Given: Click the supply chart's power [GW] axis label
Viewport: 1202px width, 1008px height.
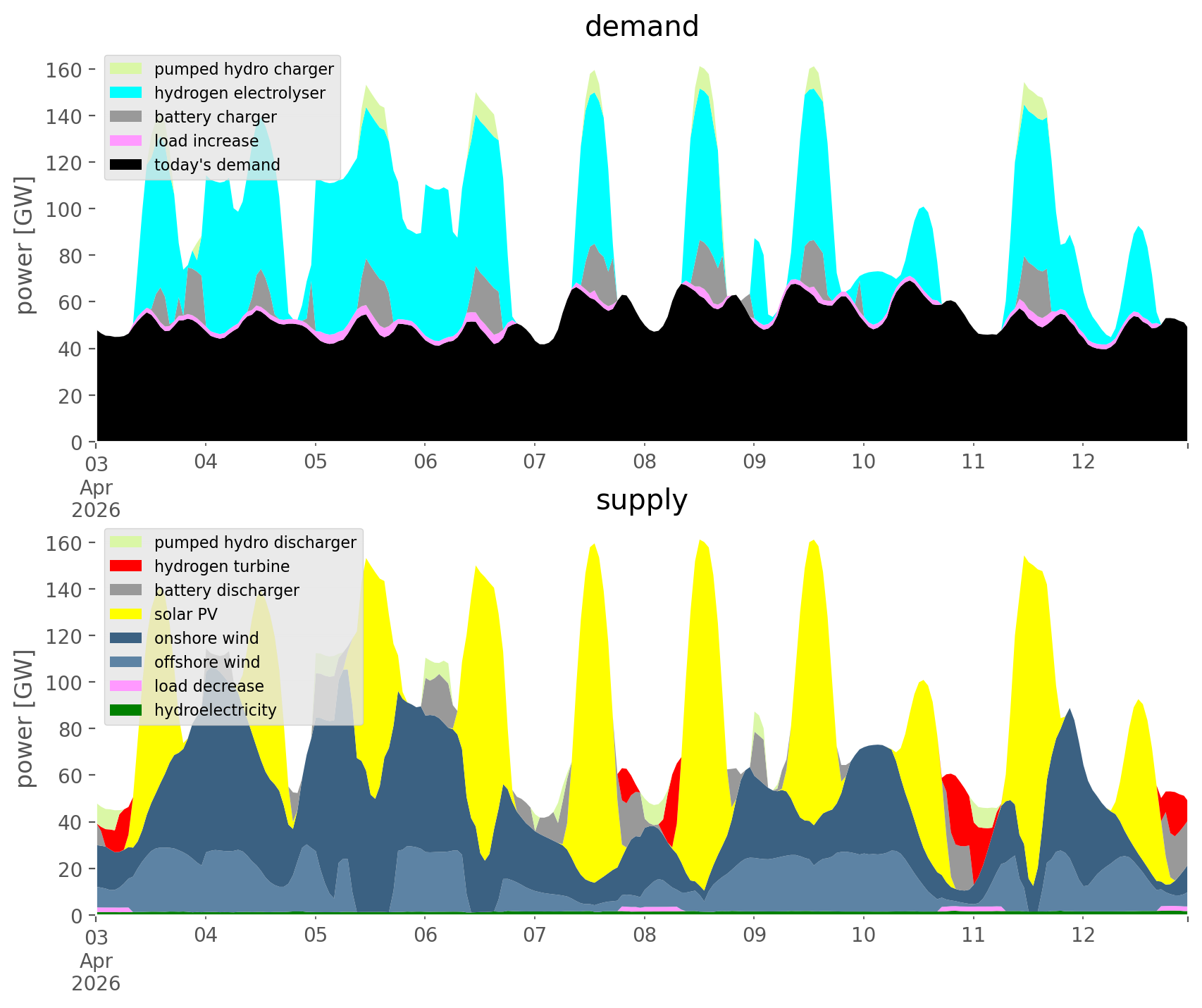Looking at the screenshot, I should pyautogui.click(x=25, y=718).
